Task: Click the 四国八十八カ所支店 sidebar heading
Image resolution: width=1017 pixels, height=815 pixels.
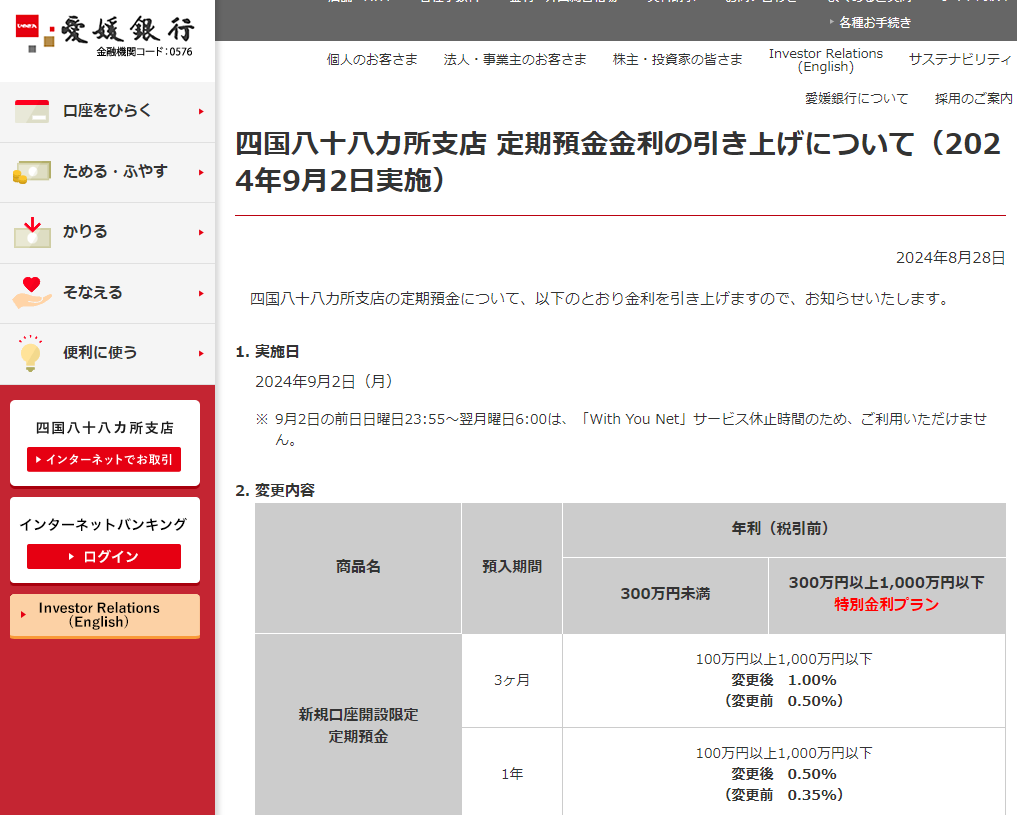Action: click(104, 428)
